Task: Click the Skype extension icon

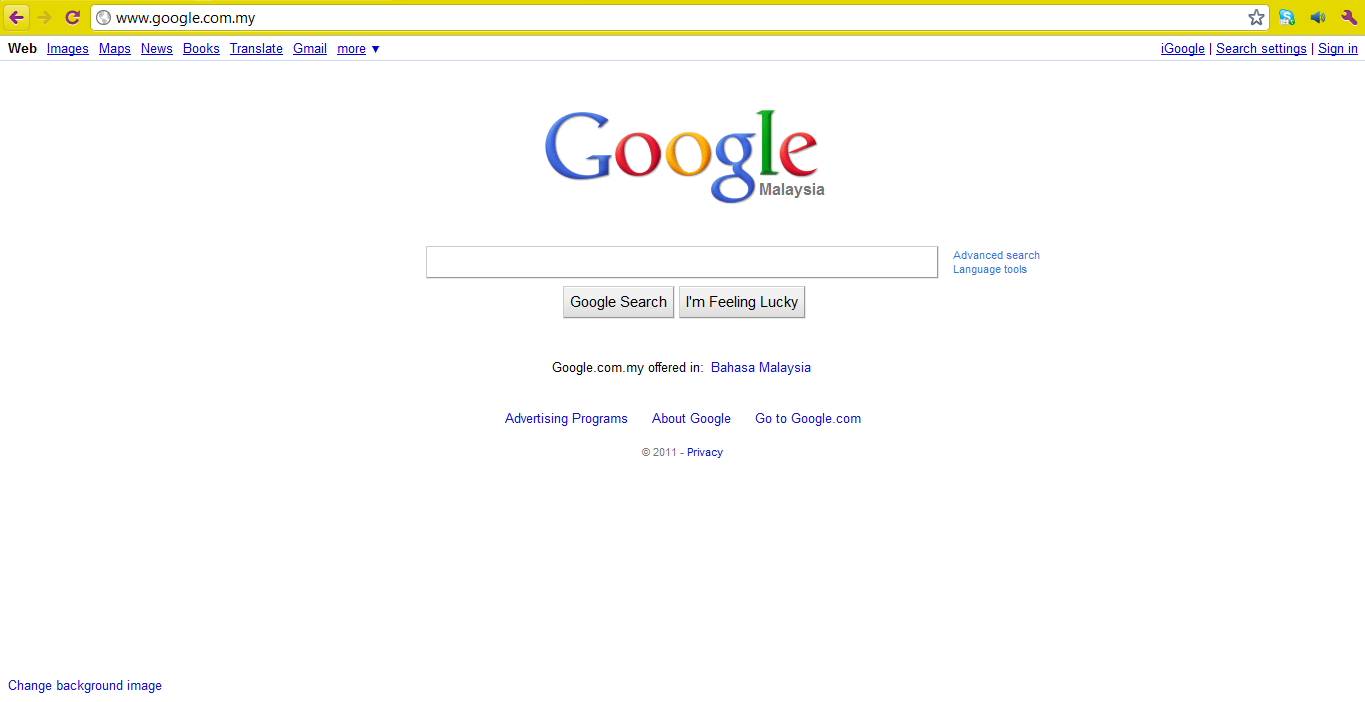Action: (x=1287, y=17)
